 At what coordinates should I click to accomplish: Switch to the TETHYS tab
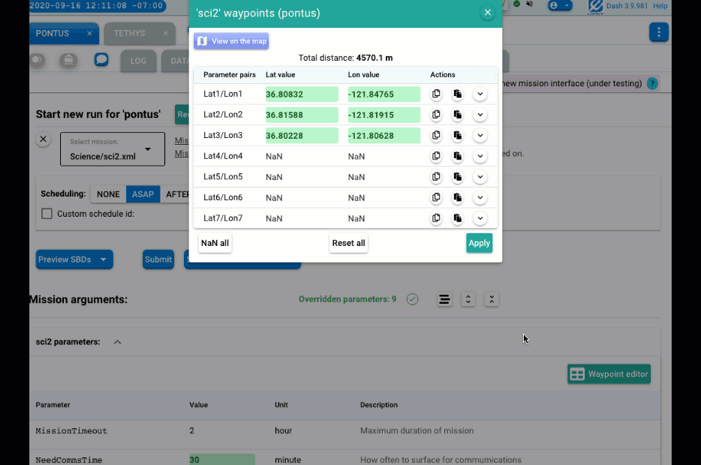point(129,33)
